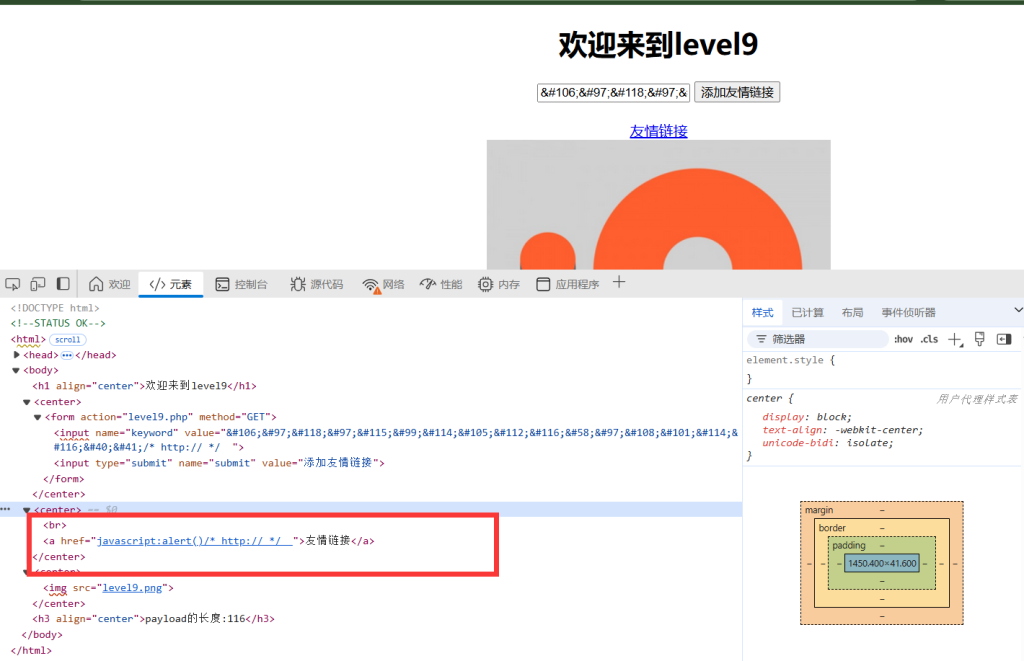Click the margin label in box model

819,509
